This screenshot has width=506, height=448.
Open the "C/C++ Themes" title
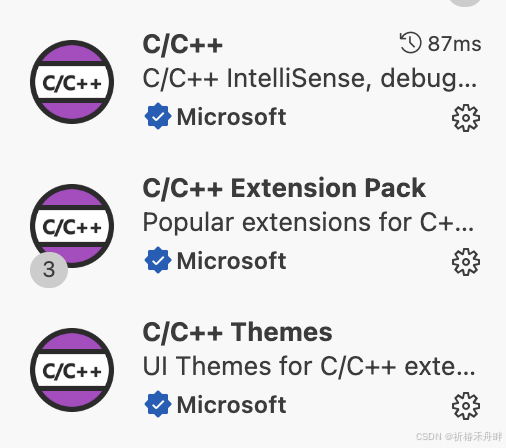click(237, 332)
